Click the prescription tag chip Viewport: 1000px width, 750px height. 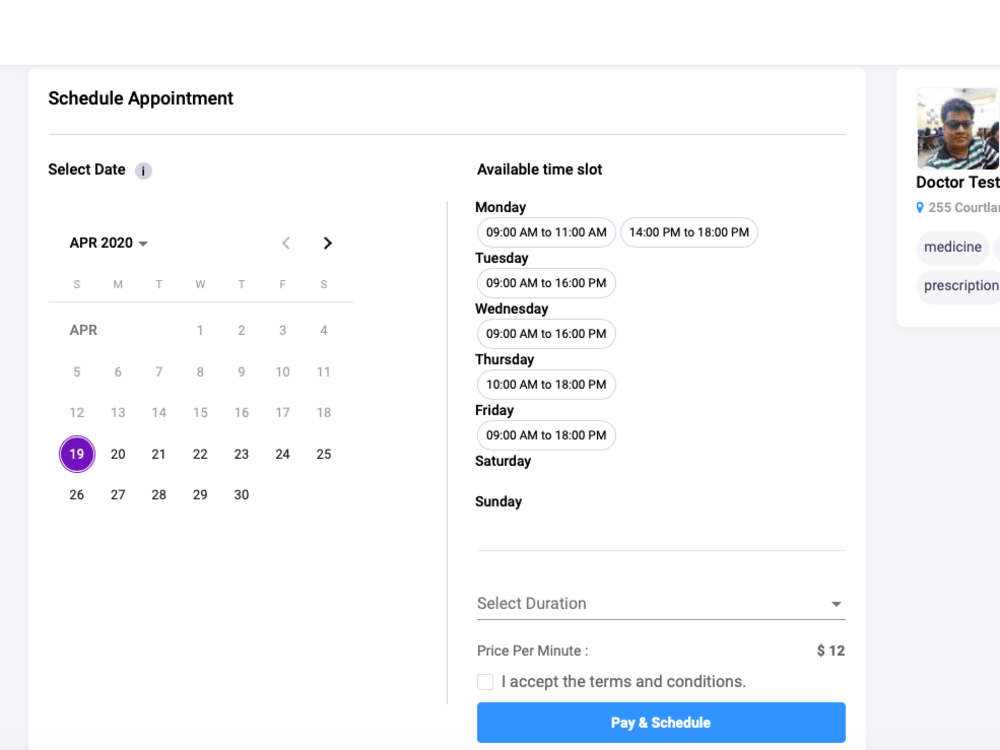960,286
